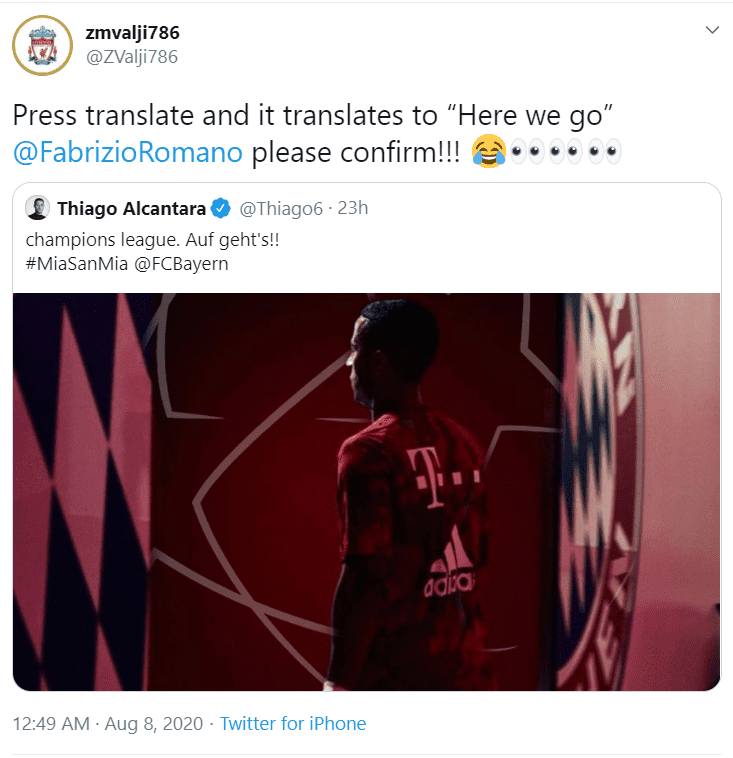Click the 23h timestamp on quoted tweet
Image resolution: width=733 pixels, height=758 pixels.
[x=352, y=208]
